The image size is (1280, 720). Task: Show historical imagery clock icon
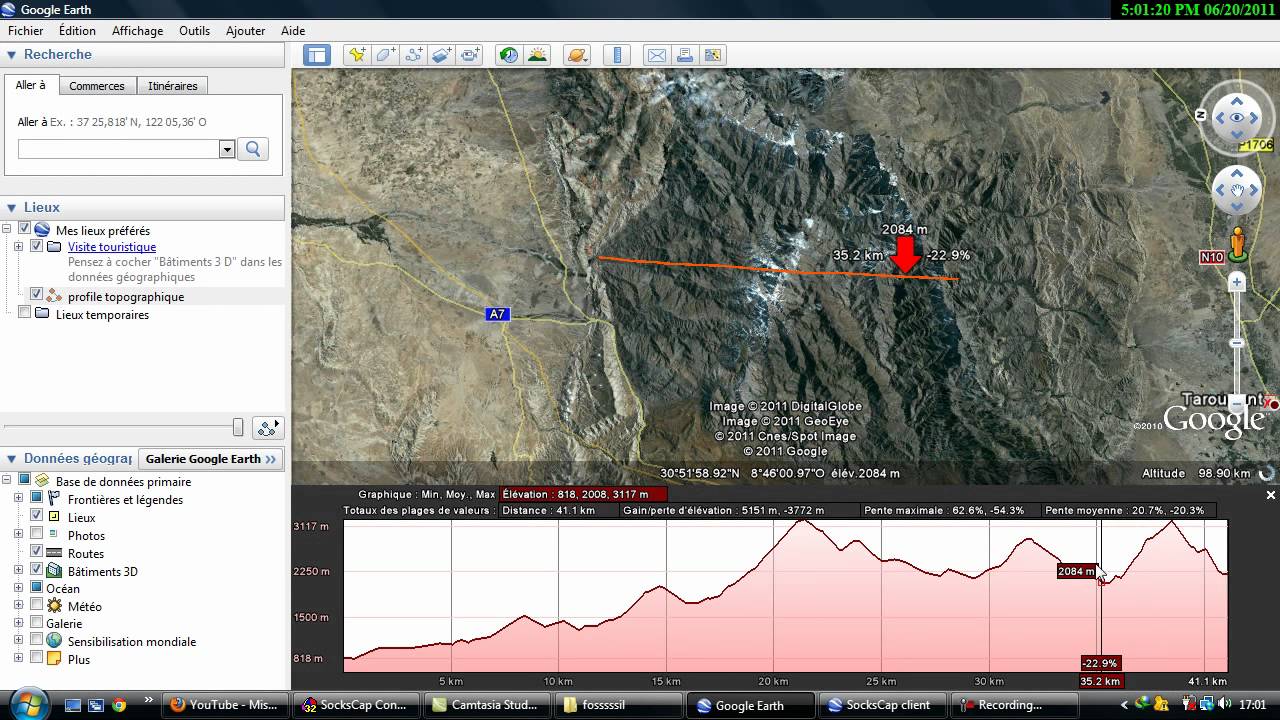pos(509,55)
